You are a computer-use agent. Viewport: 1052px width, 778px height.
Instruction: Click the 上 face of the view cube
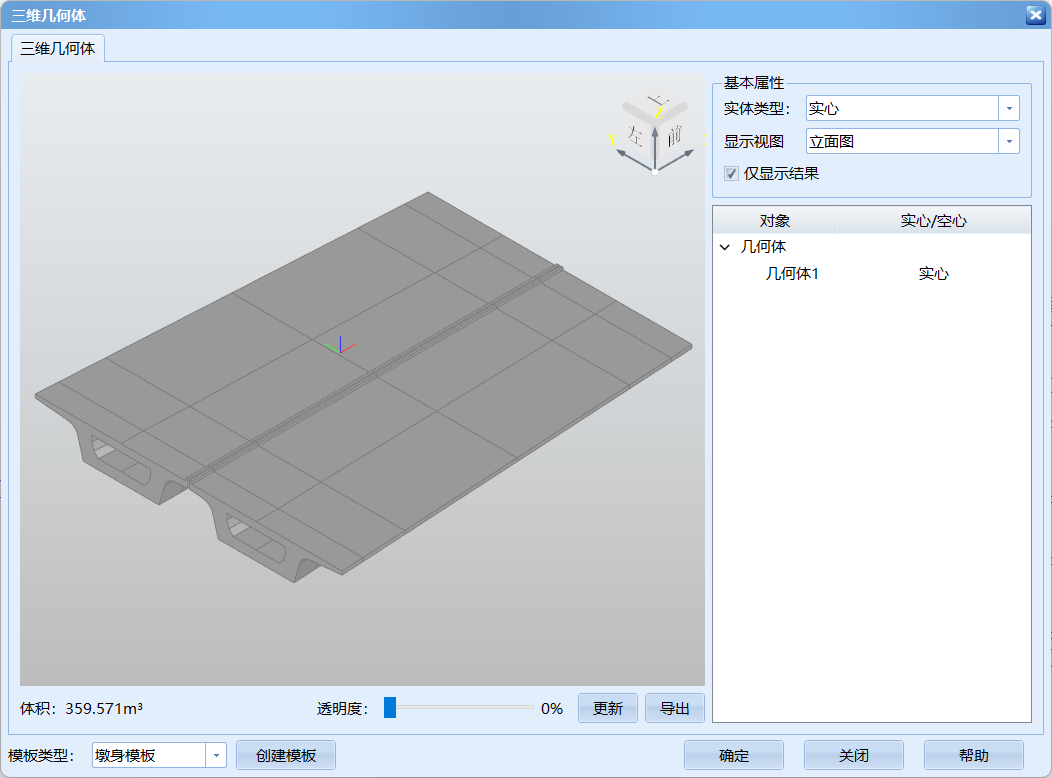pos(658,98)
